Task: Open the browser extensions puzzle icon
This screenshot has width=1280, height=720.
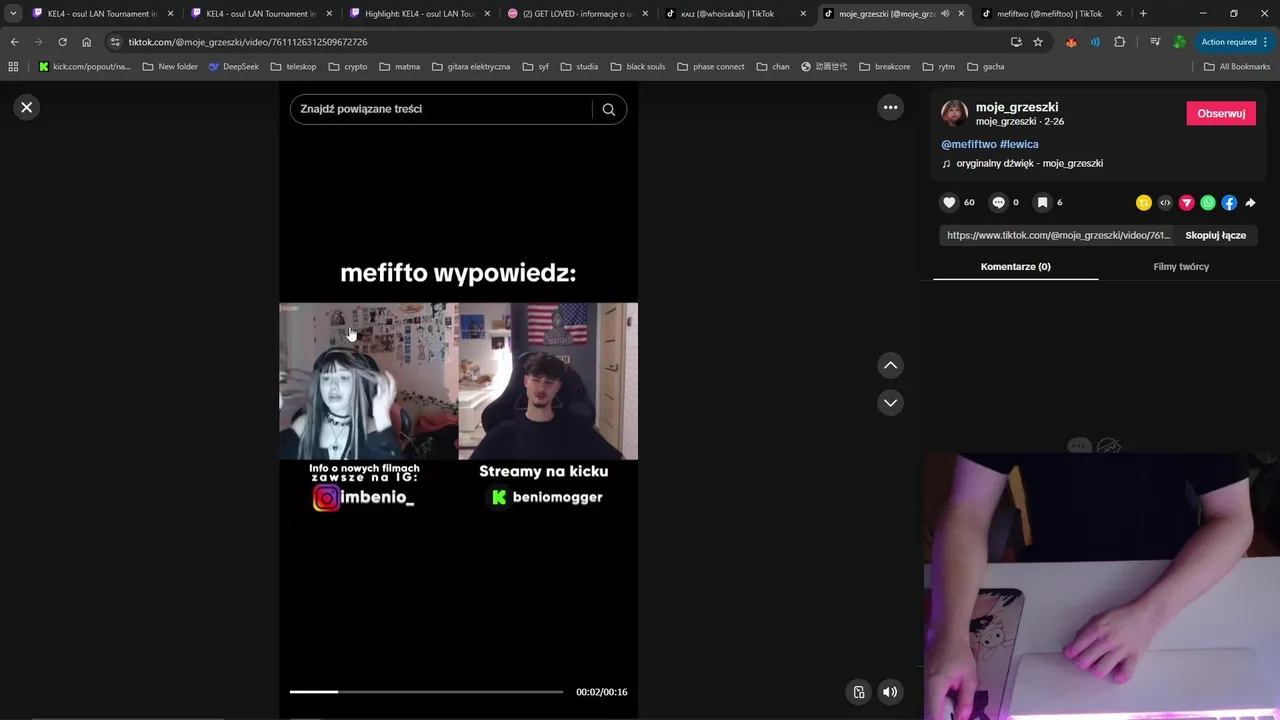Action: [1119, 42]
